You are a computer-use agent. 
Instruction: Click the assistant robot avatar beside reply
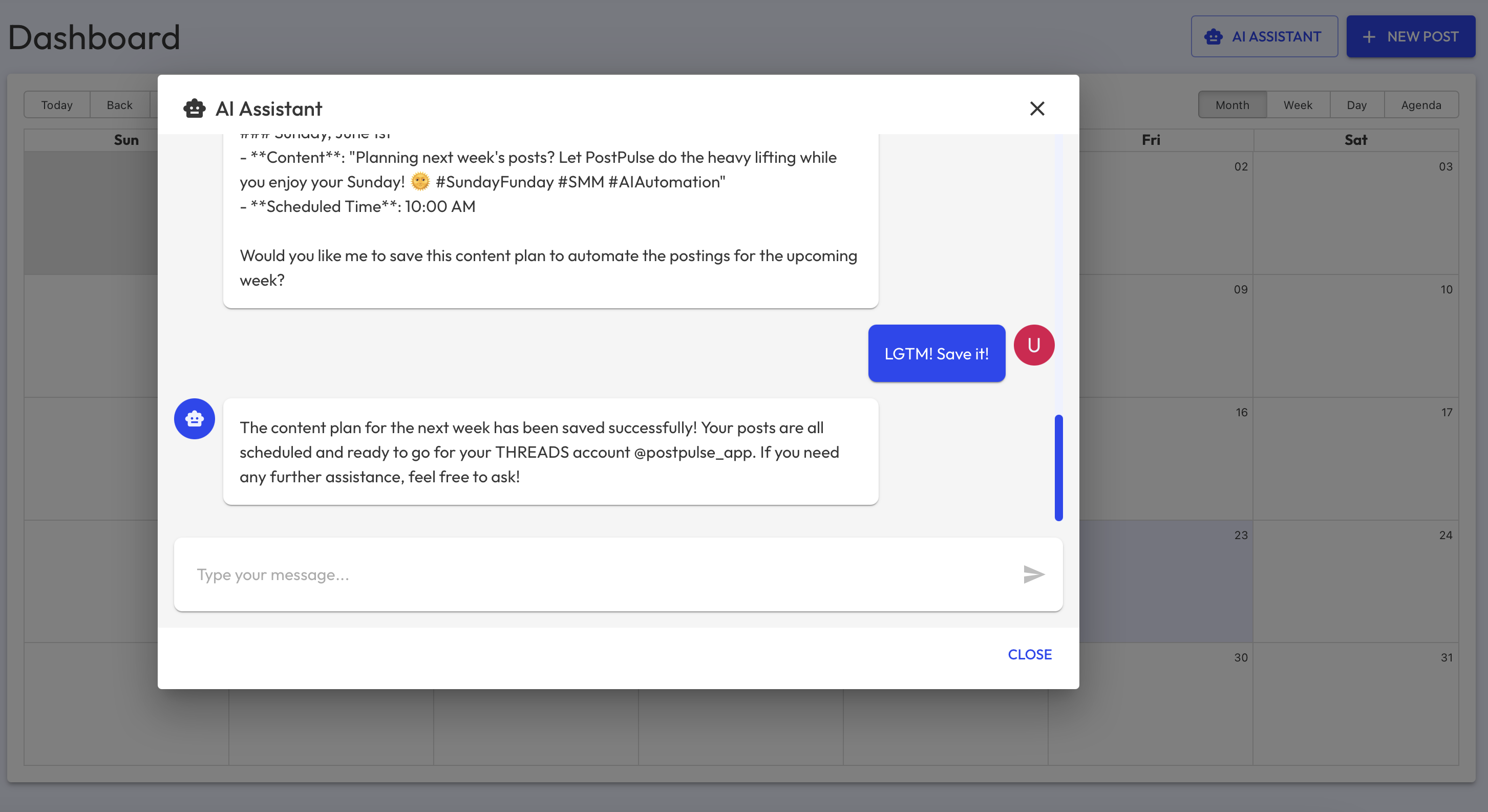tap(194, 419)
